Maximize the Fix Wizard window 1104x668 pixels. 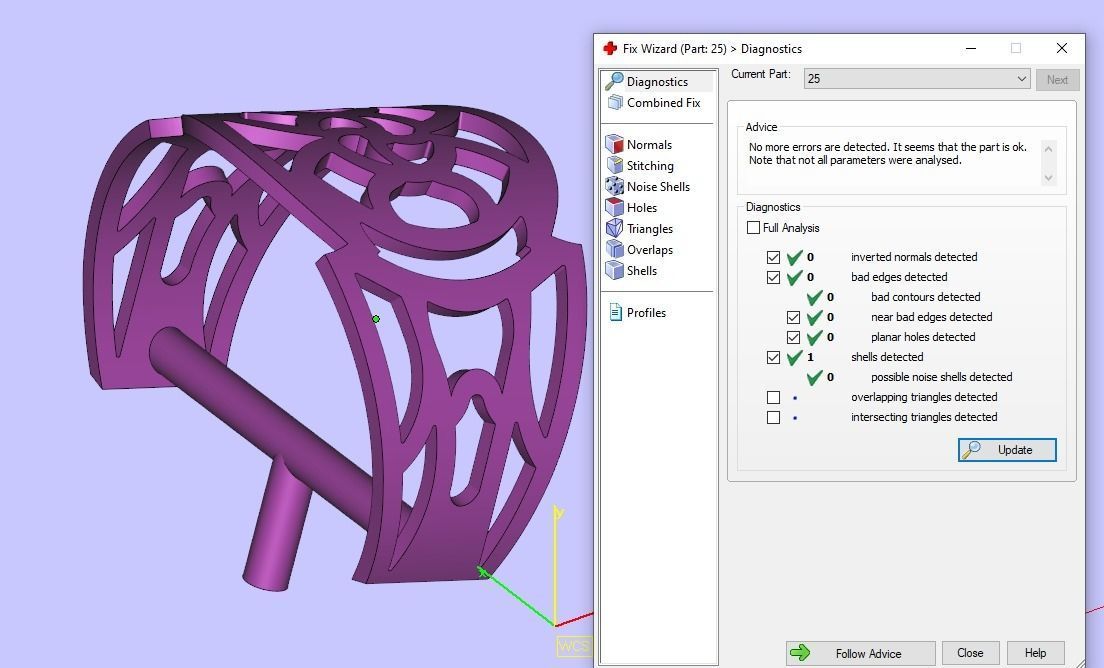(1015, 48)
